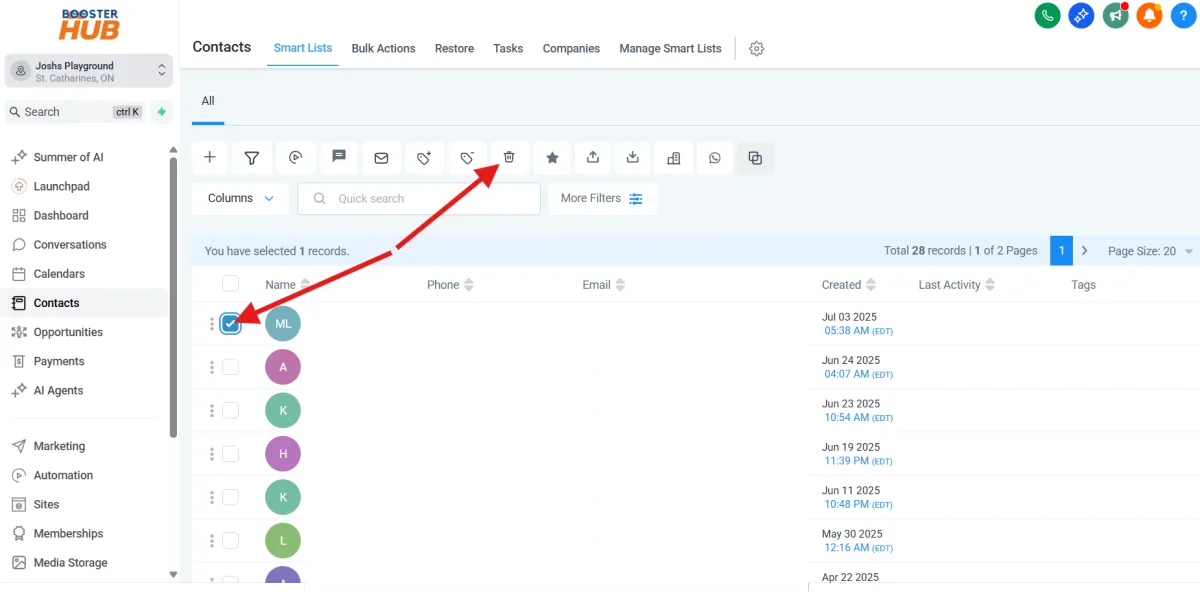The width and height of the screenshot is (1200, 592).
Task: Uncheck the ML contact checkbox
Action: [x=230, y=324]
